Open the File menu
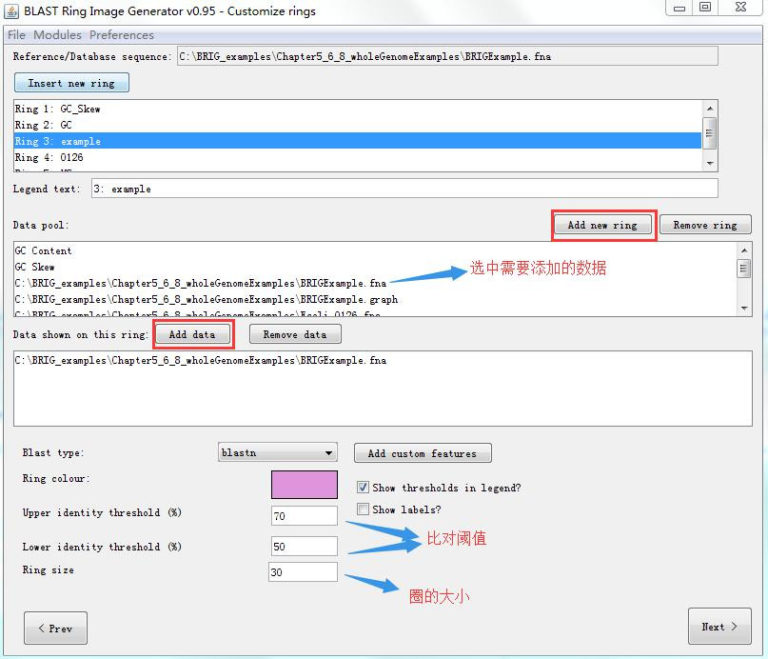This screenshot has height=659, width=768. (16, 35)
